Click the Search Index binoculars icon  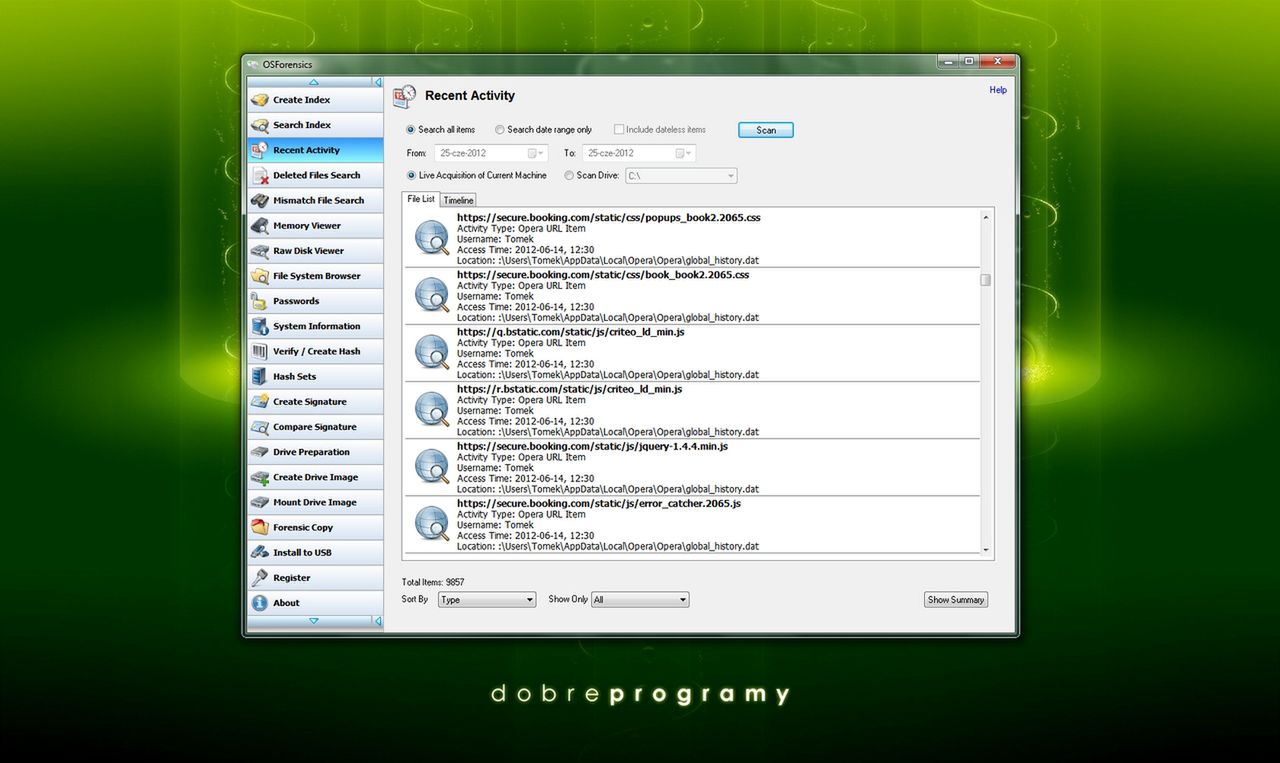pyautogui.click(x=260, y=125)
